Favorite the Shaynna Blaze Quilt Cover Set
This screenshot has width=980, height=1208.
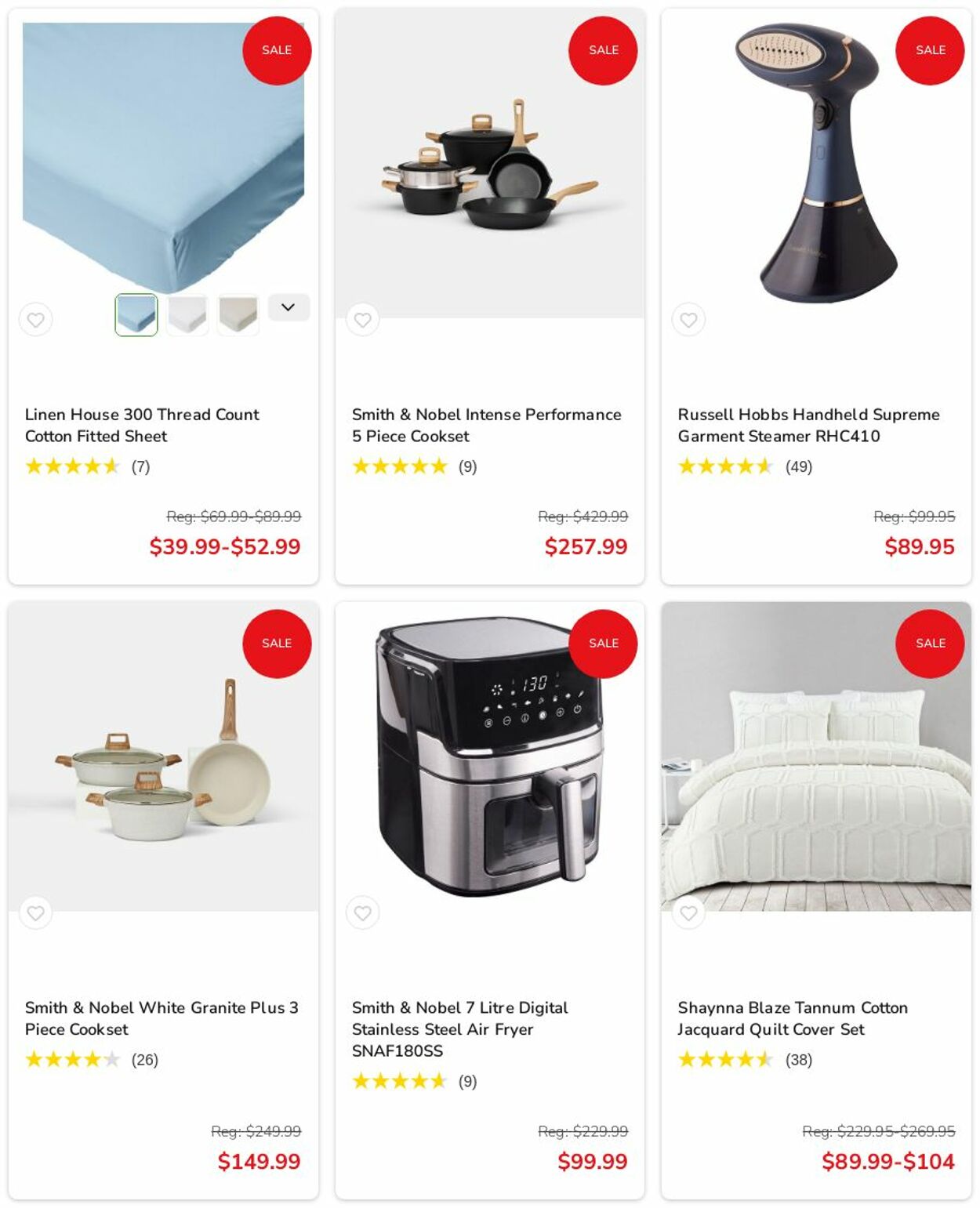(x=688, y=912)
